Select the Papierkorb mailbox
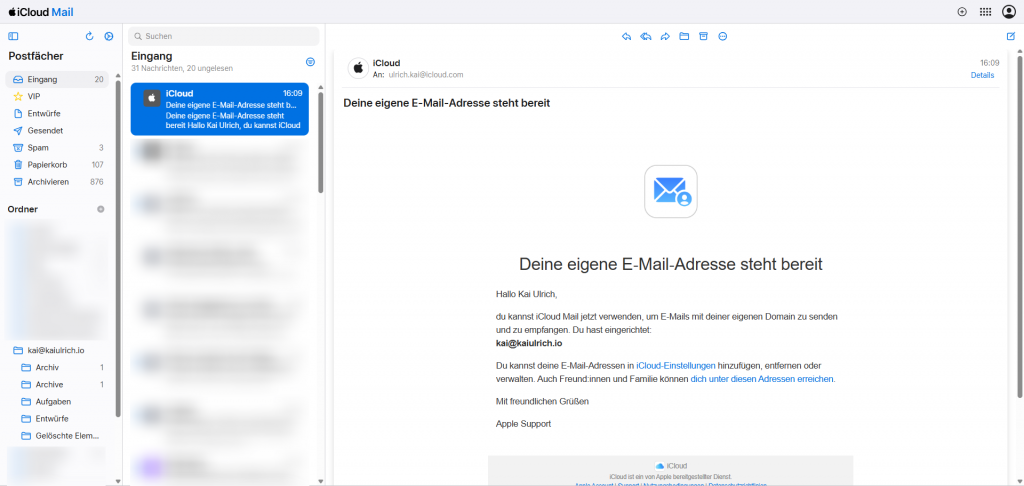 (45, 164)
